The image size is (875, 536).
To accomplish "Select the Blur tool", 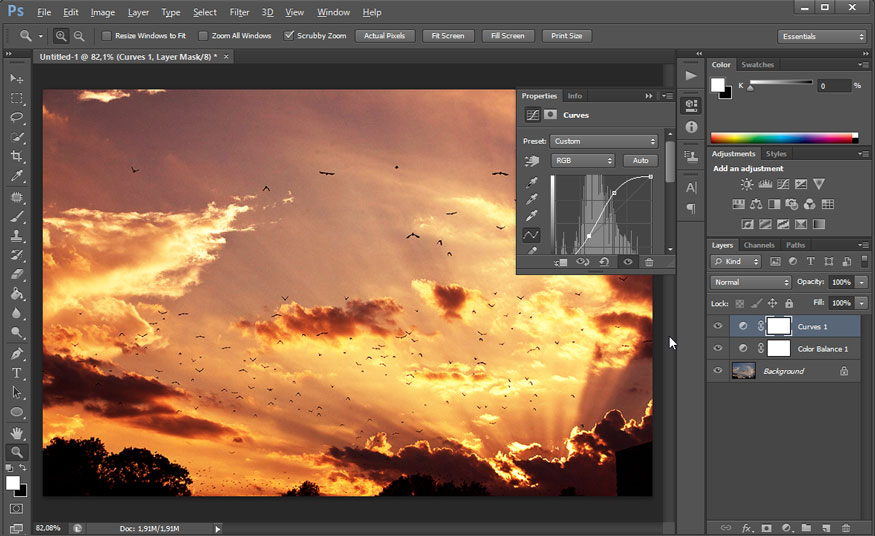I will [17, 313].
